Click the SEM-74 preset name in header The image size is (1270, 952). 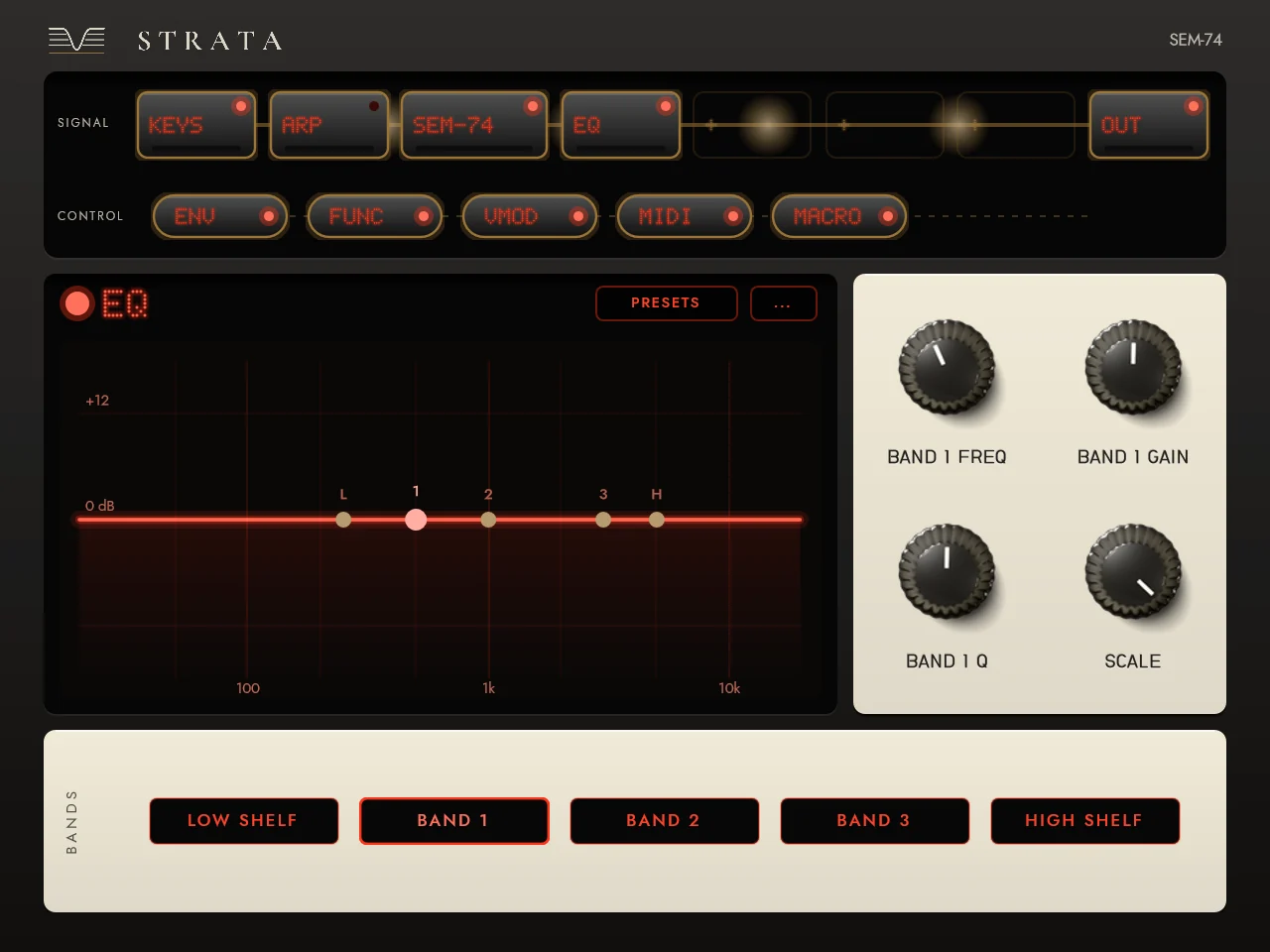[1196, 40]
